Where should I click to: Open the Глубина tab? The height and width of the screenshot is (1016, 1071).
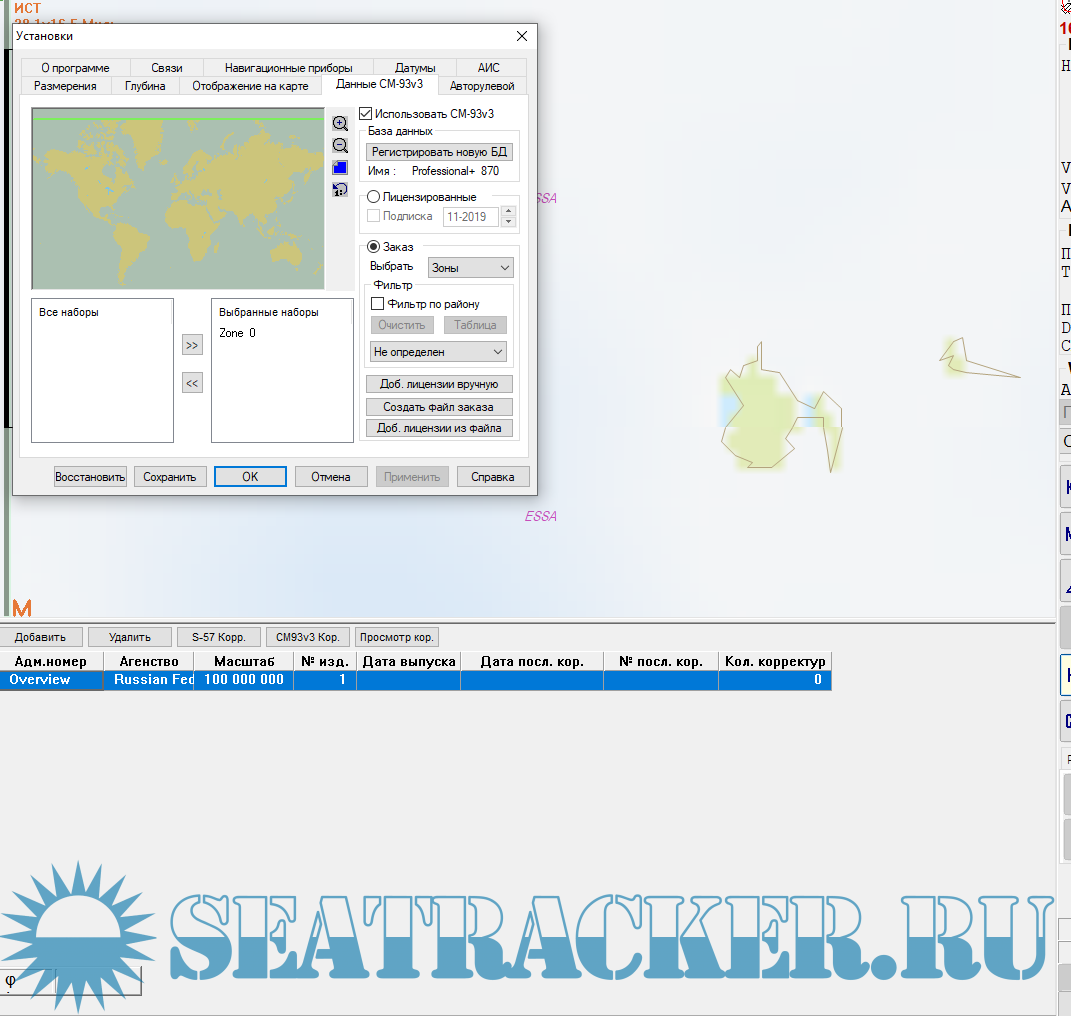pyautogui.click(x=145, y=86)
